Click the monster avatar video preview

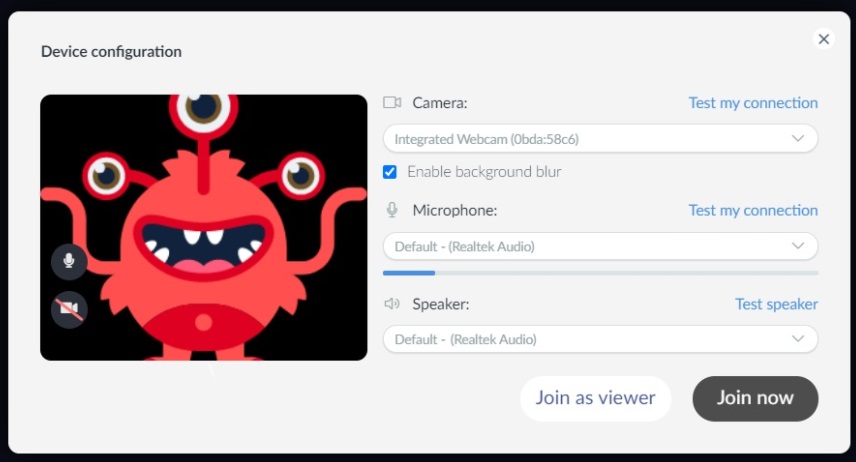pos(204,227)
